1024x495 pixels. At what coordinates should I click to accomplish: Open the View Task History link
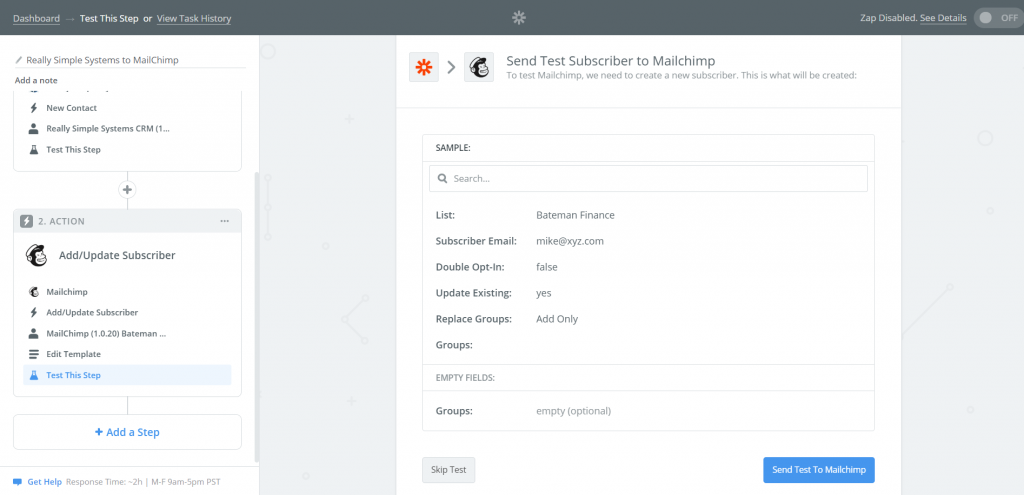coord(194,18)
